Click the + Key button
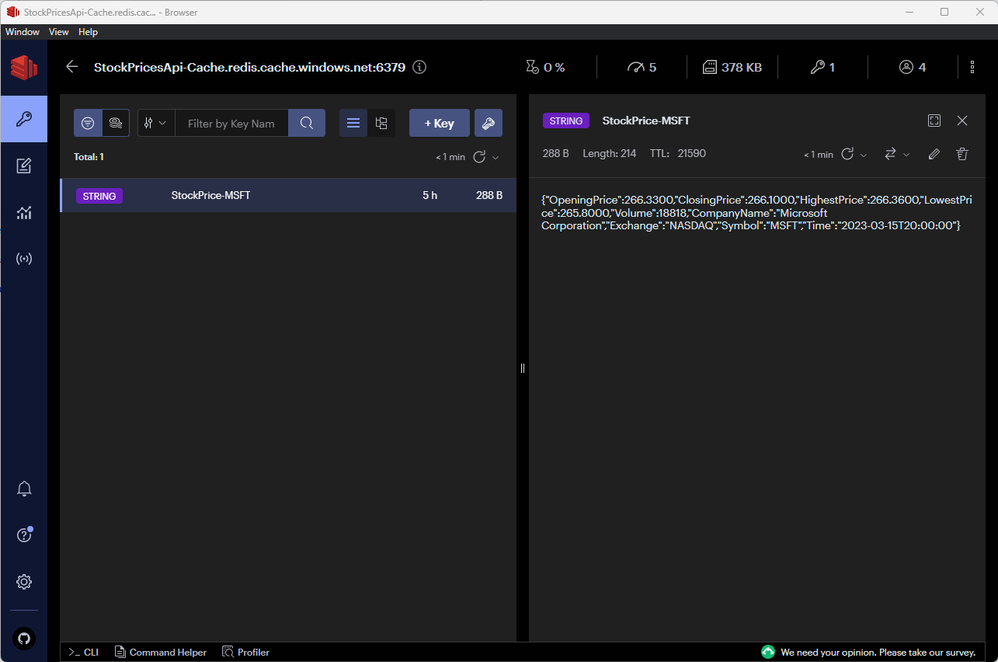The width and height of the screenshot is (998, 662). 439,123
